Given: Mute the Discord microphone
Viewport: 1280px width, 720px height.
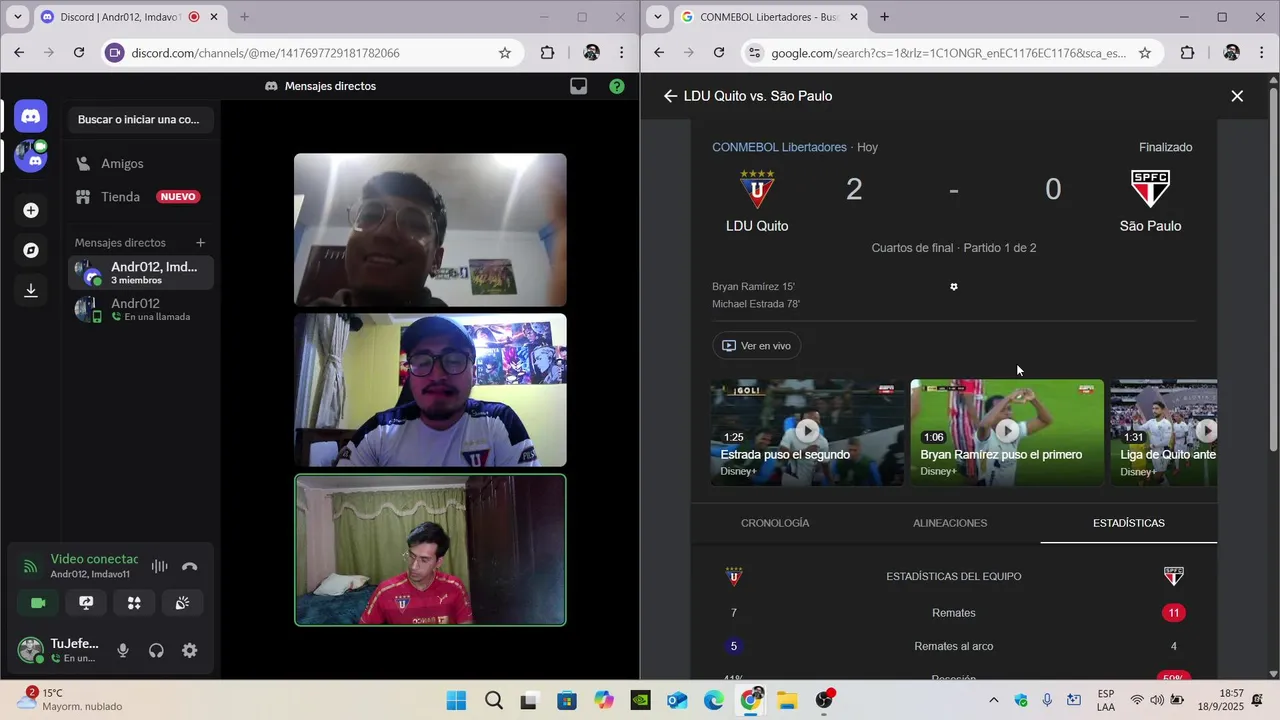Looking at the screenshot, I should coord(123,651).
